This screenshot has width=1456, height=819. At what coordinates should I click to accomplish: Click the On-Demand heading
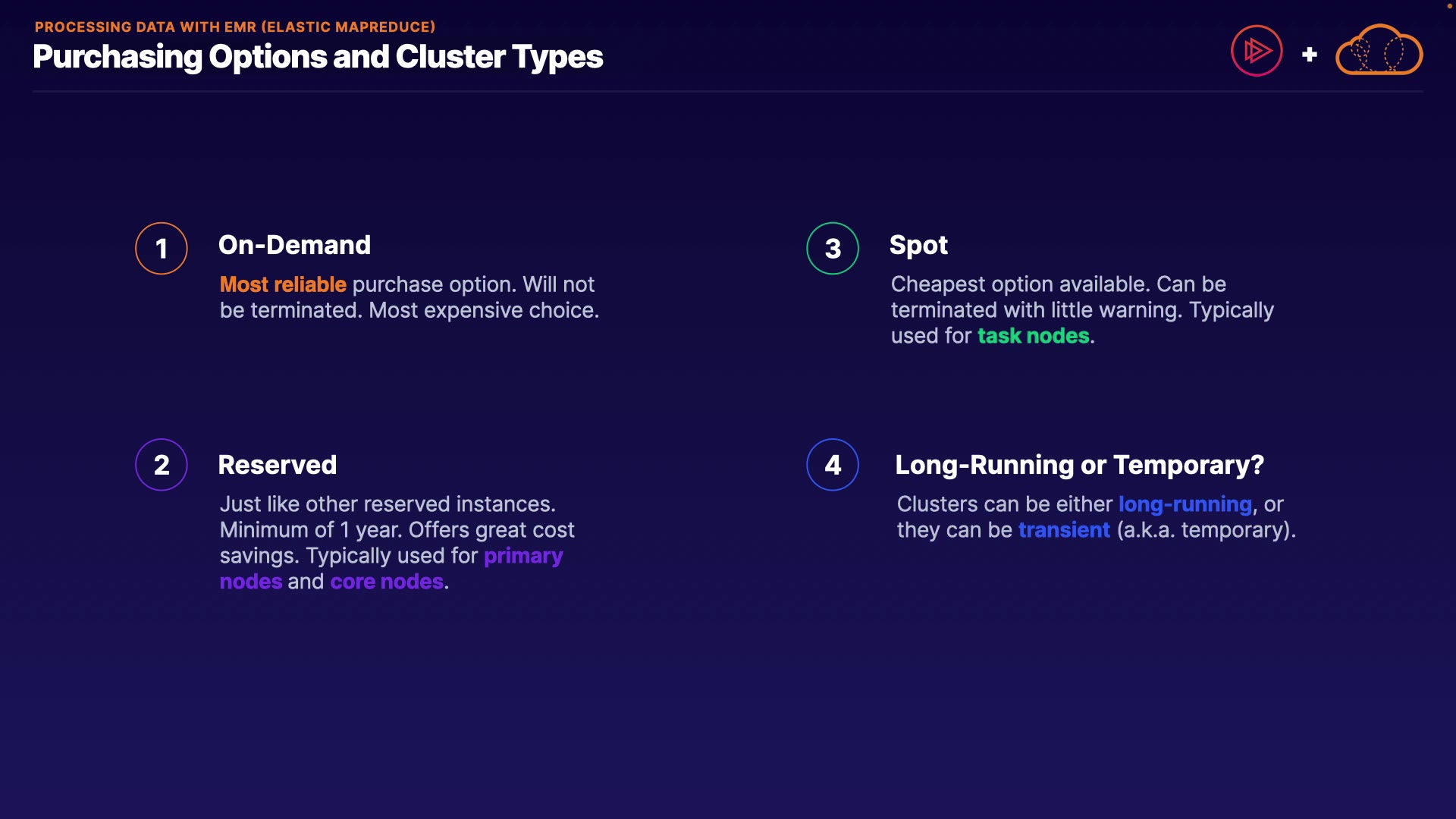294,245
